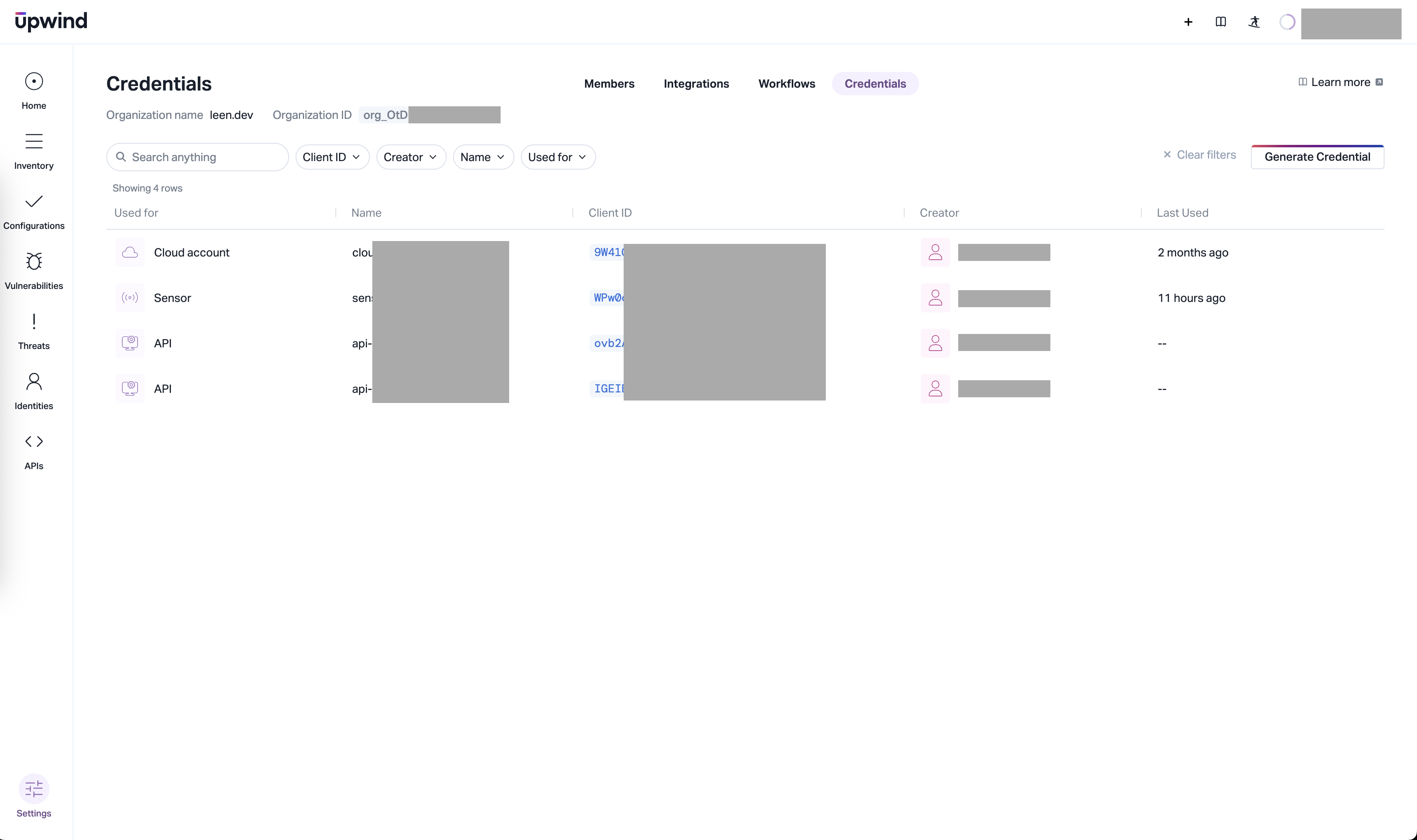The image size is (1417, 840).
Task: Open Home in the sidebar
Action: (x=33, y=90)
